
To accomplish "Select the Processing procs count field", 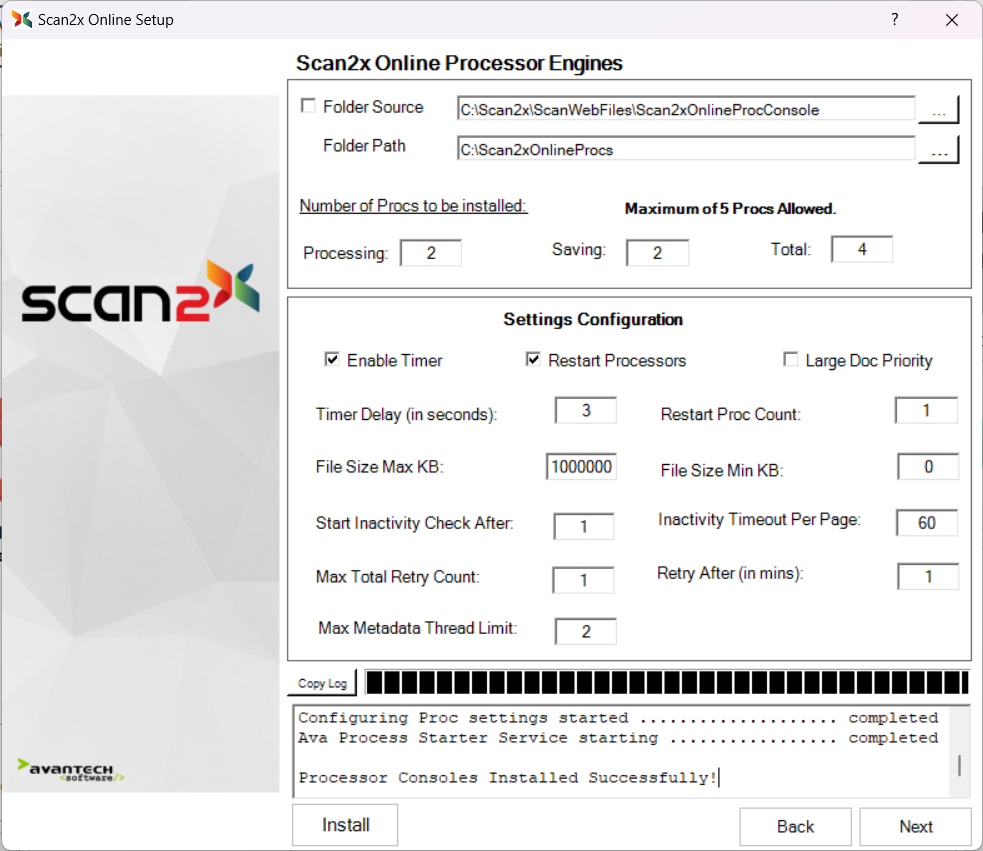I will (x=431, y=253).
